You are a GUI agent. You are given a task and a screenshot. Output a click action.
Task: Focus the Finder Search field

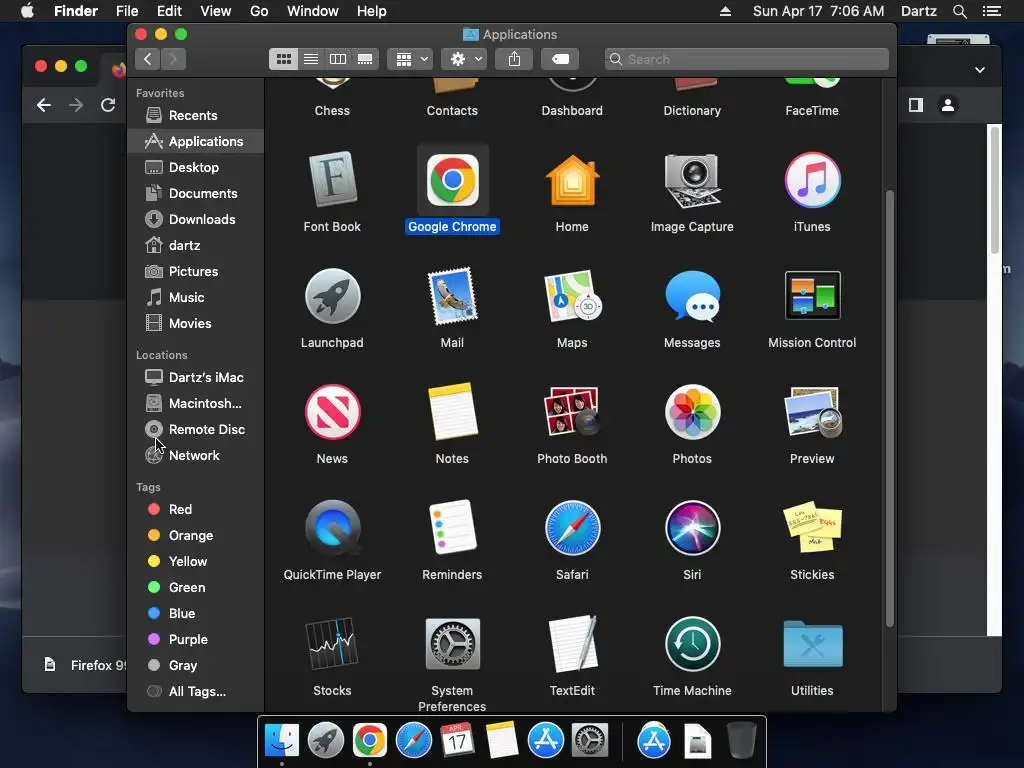pyautogui.click(x=746, y=59)
